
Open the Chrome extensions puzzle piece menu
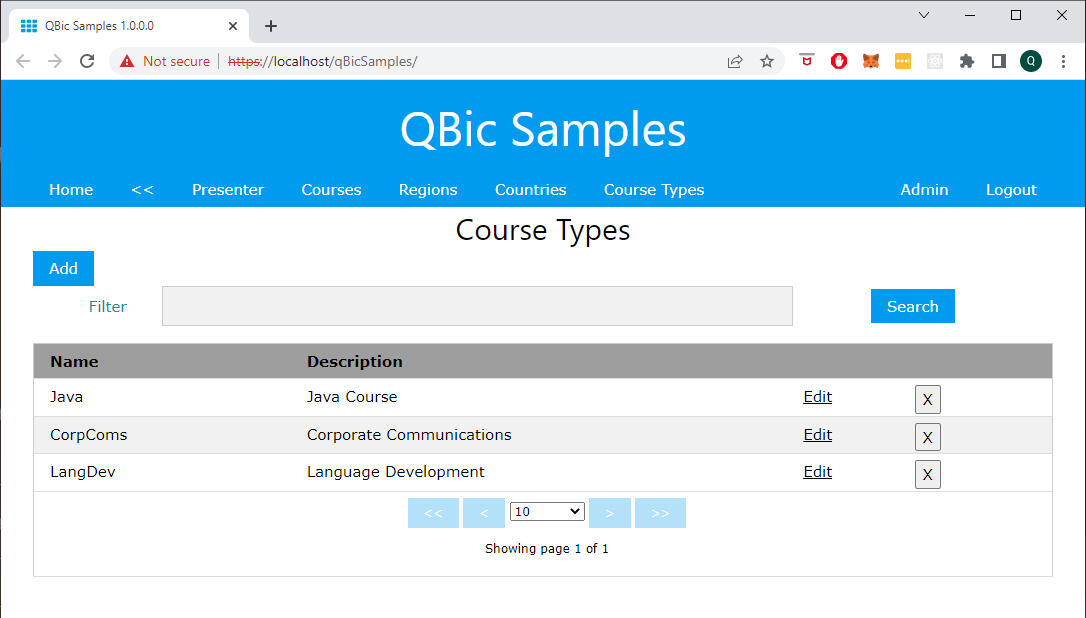click(x=966, y=61)
